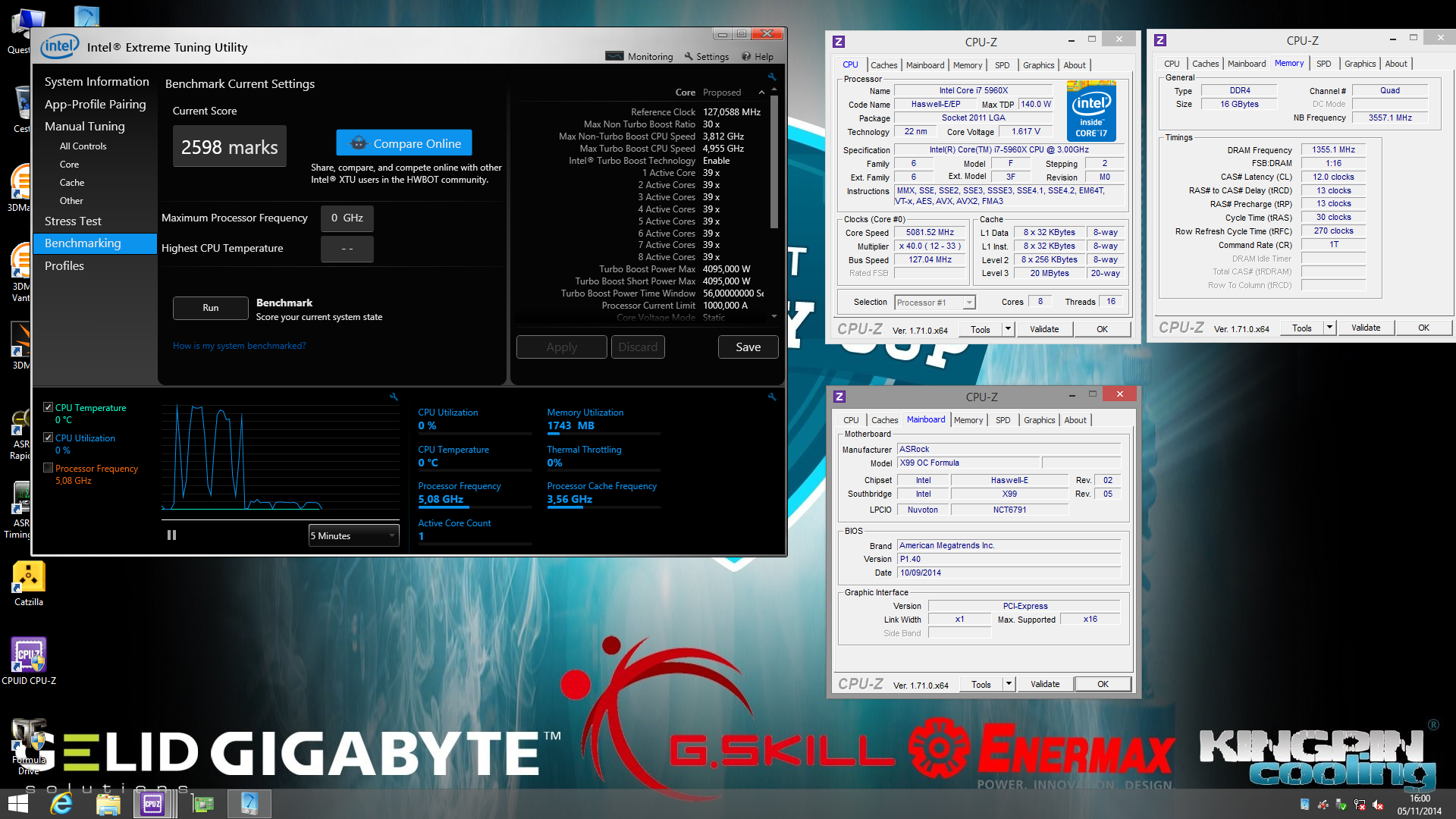Run the XTU benchmark

[210, 308]
